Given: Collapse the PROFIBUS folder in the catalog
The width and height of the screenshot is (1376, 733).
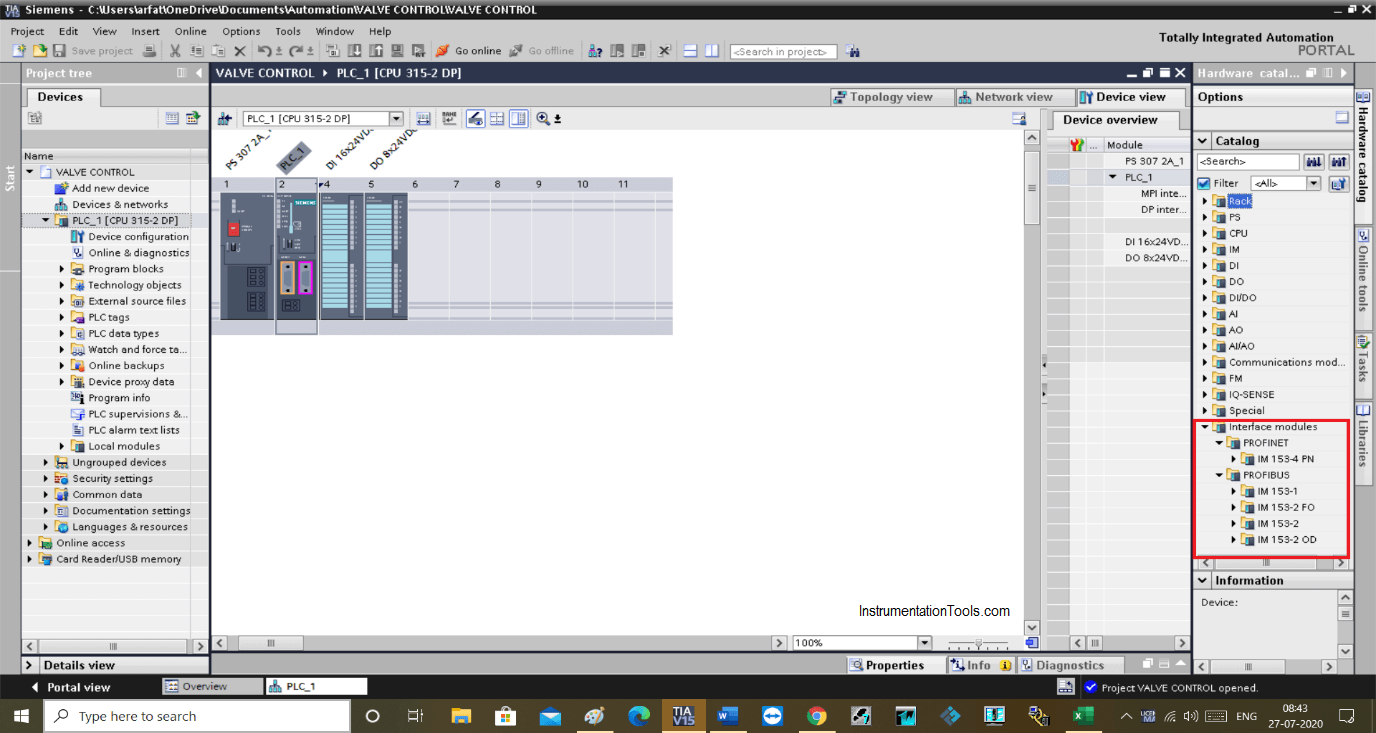Looking at the screenshot, I should [1220, 475].
